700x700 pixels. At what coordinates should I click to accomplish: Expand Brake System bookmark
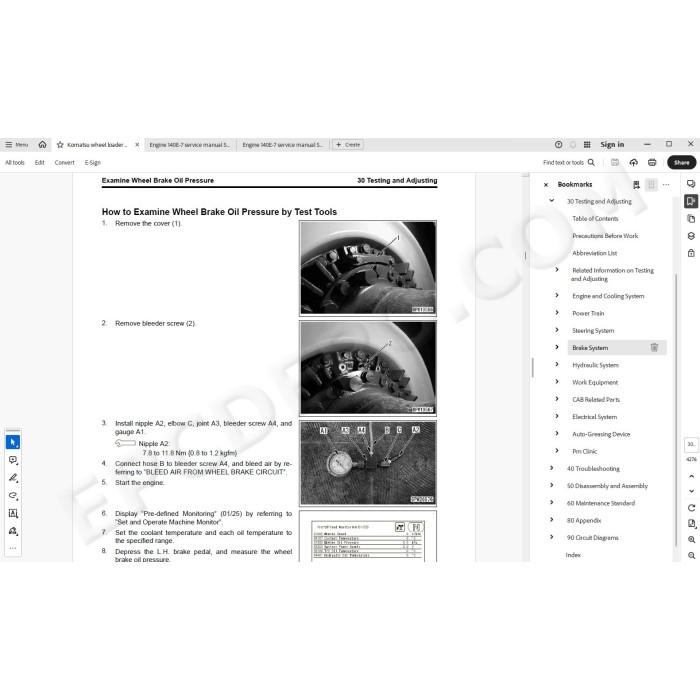[x=557, y=347]
